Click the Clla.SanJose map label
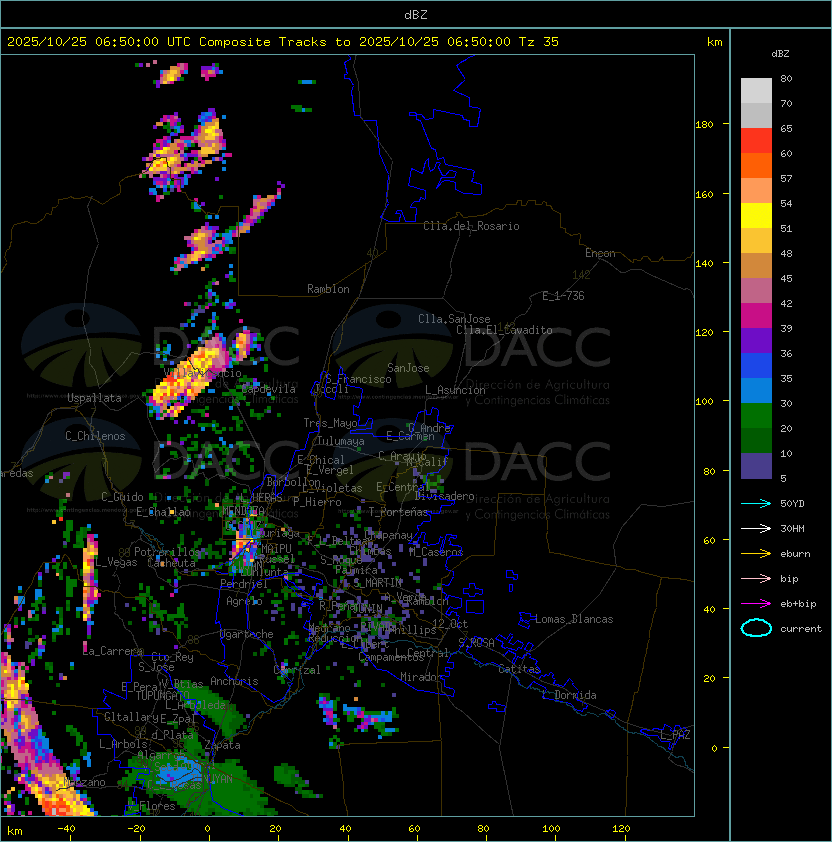 pos(454,319)
